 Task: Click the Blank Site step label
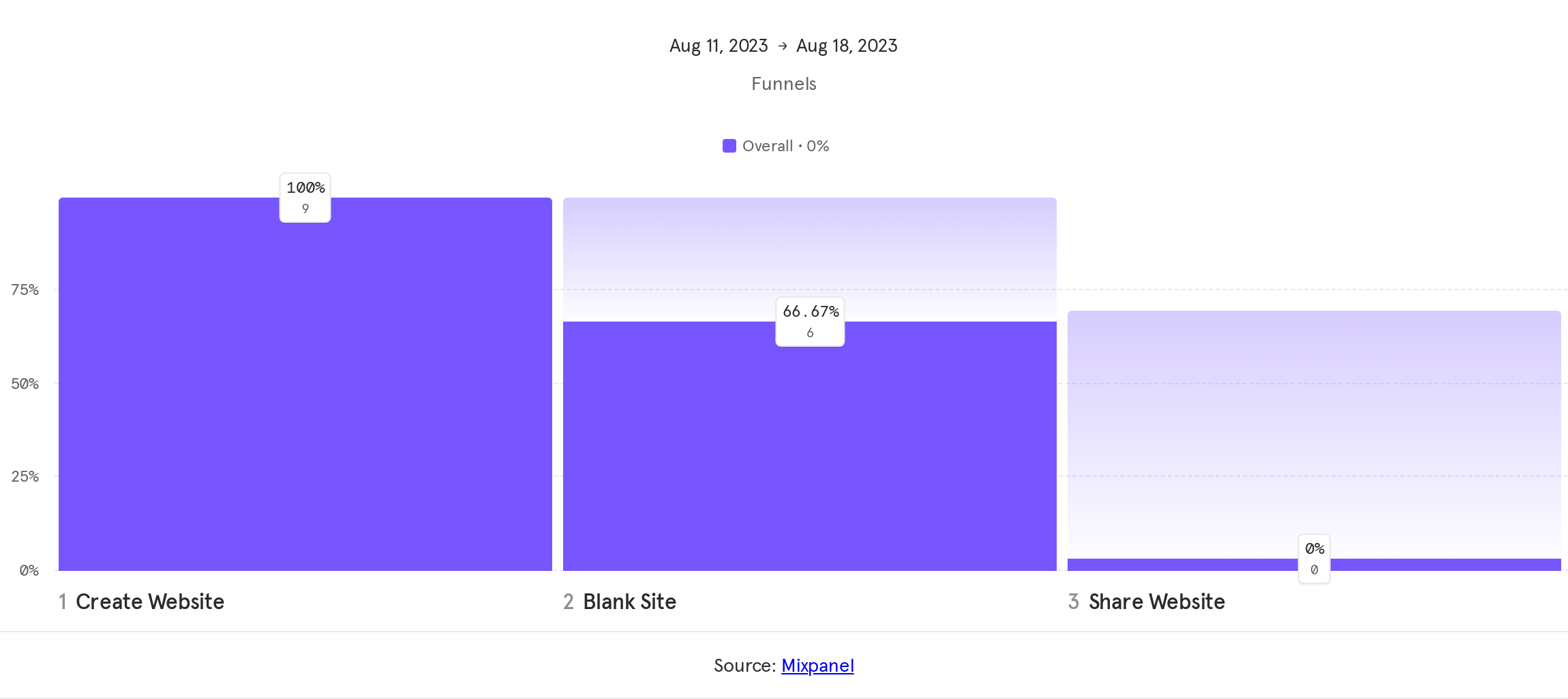[629, 602]
